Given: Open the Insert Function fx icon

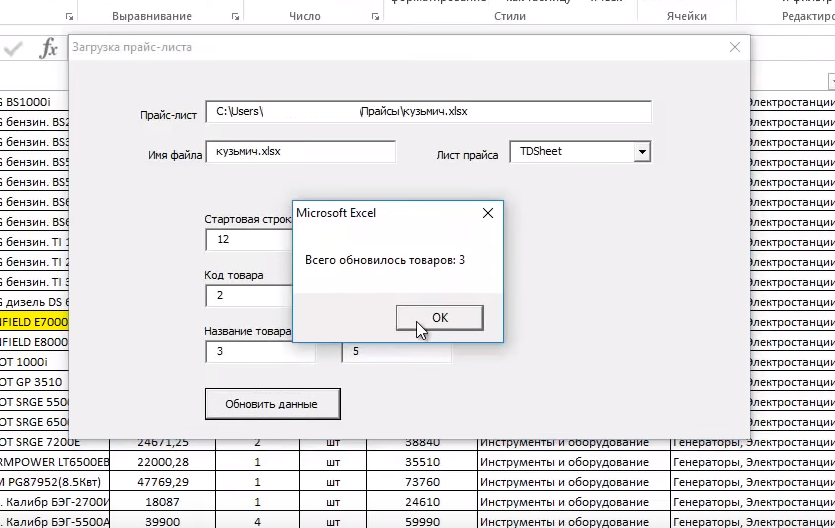Looking at the screenshot, I should click(48, 48).
